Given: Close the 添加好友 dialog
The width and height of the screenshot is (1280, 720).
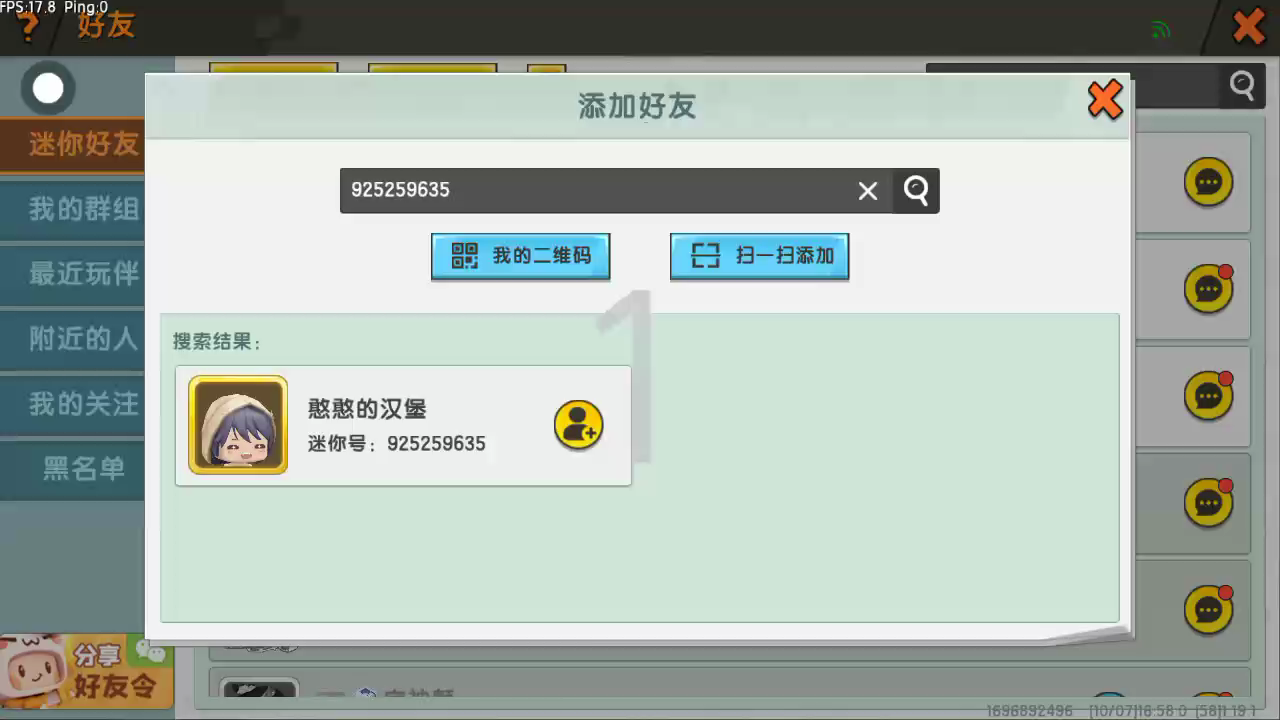Looking at the screenshot, I should coord(1104,100).
